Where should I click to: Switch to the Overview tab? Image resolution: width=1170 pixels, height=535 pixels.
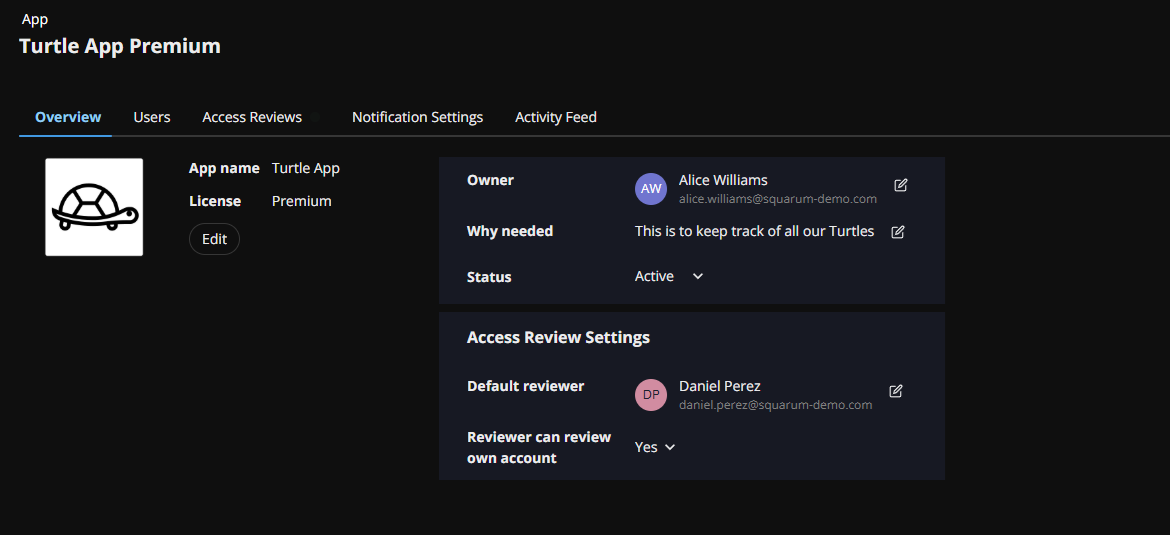pos(68,117)
